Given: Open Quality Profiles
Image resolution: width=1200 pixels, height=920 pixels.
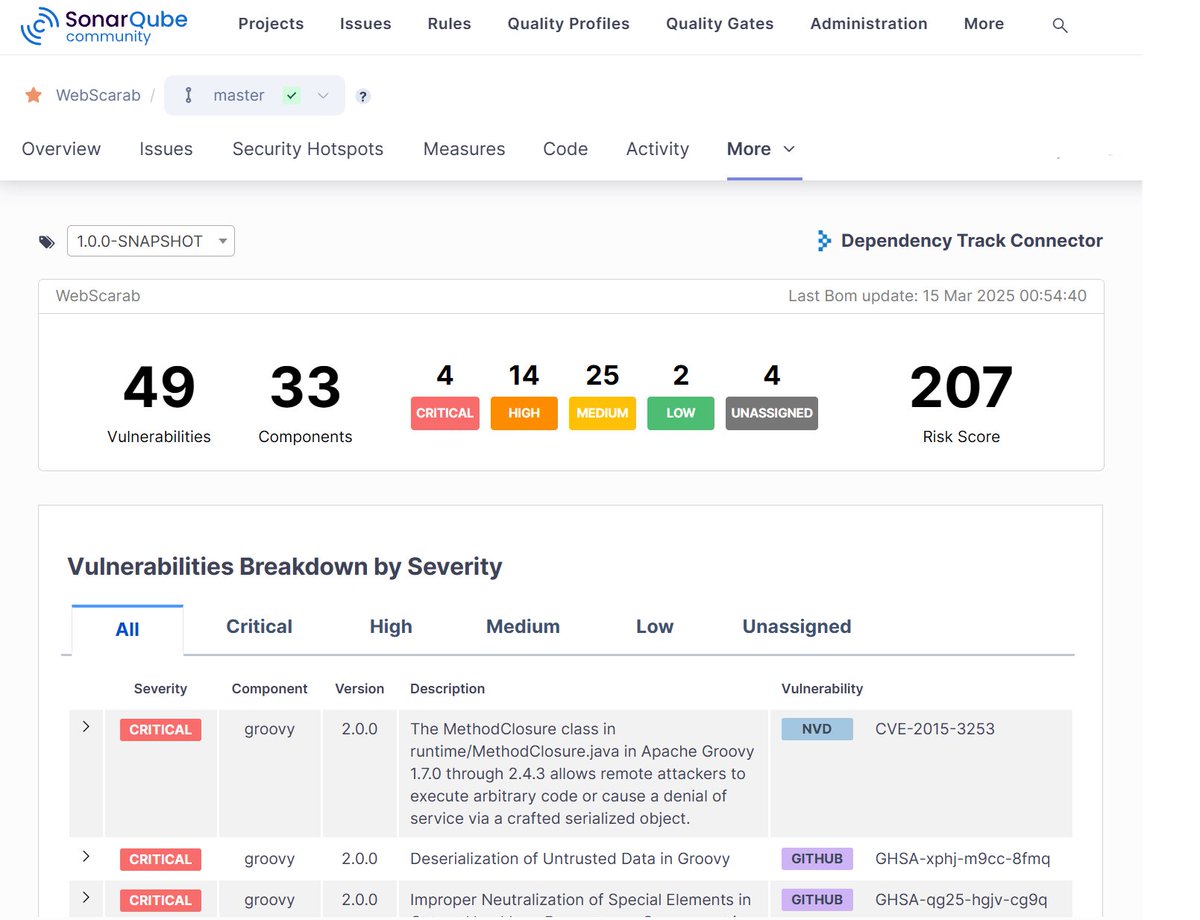Looking at the screenshot, I should coord(569,24).
